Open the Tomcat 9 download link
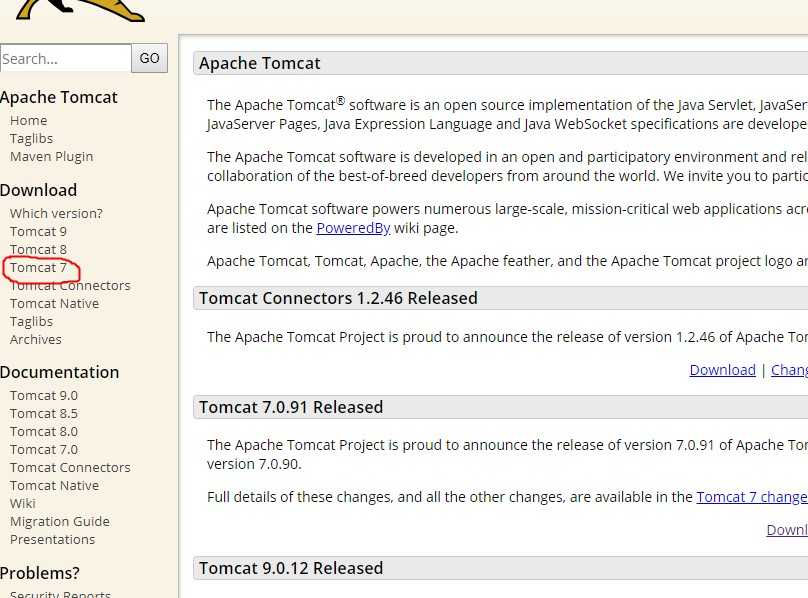Image resolution: width=808 pixels, height=598 pixels. tap(38, 231)
